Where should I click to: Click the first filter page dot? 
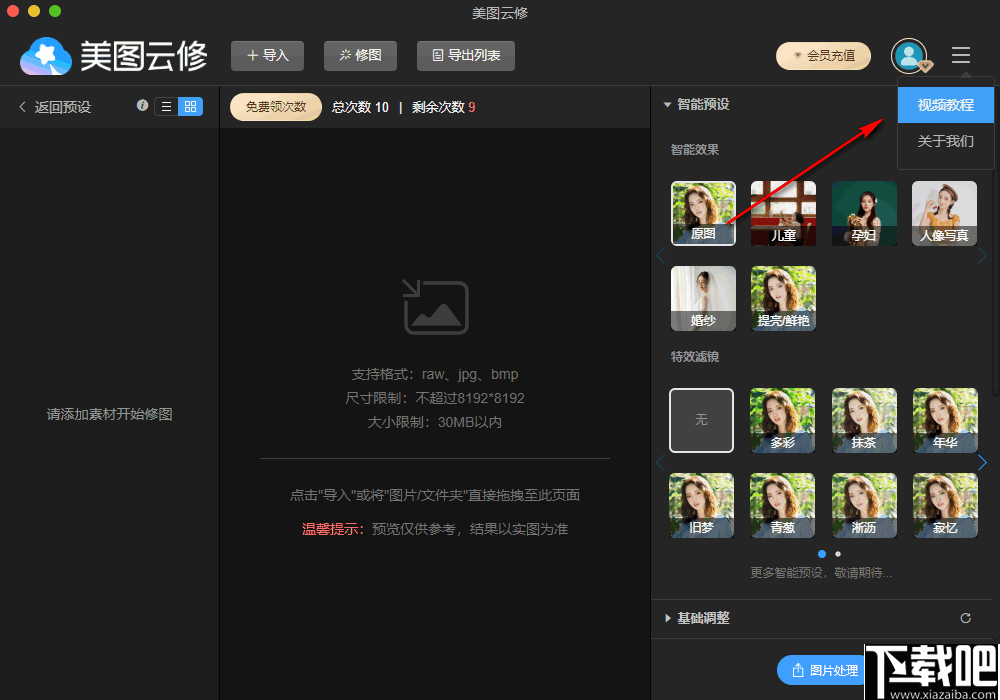pyautogui.click(x=822, y=554)
